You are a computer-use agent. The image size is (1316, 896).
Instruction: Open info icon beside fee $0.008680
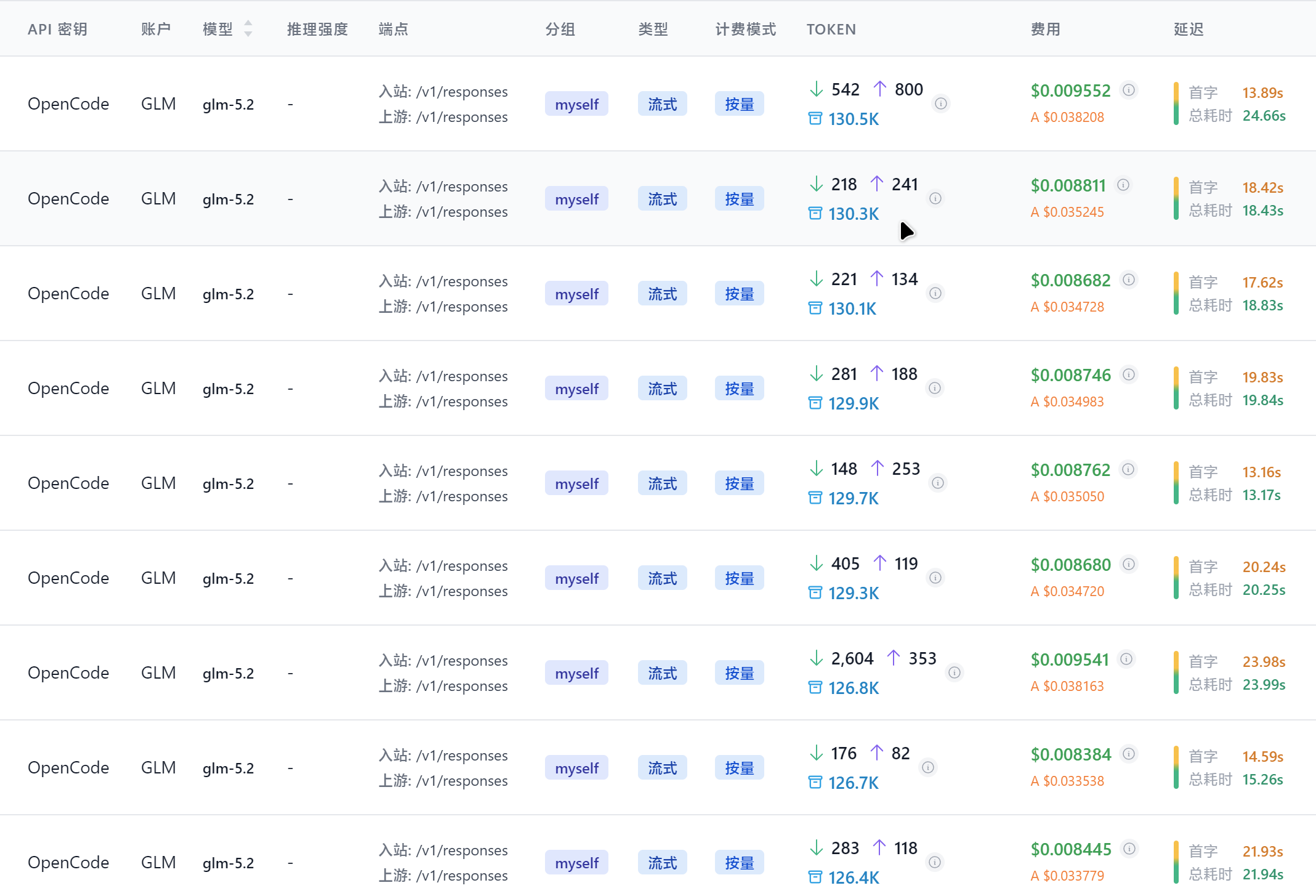(1128, 564)
